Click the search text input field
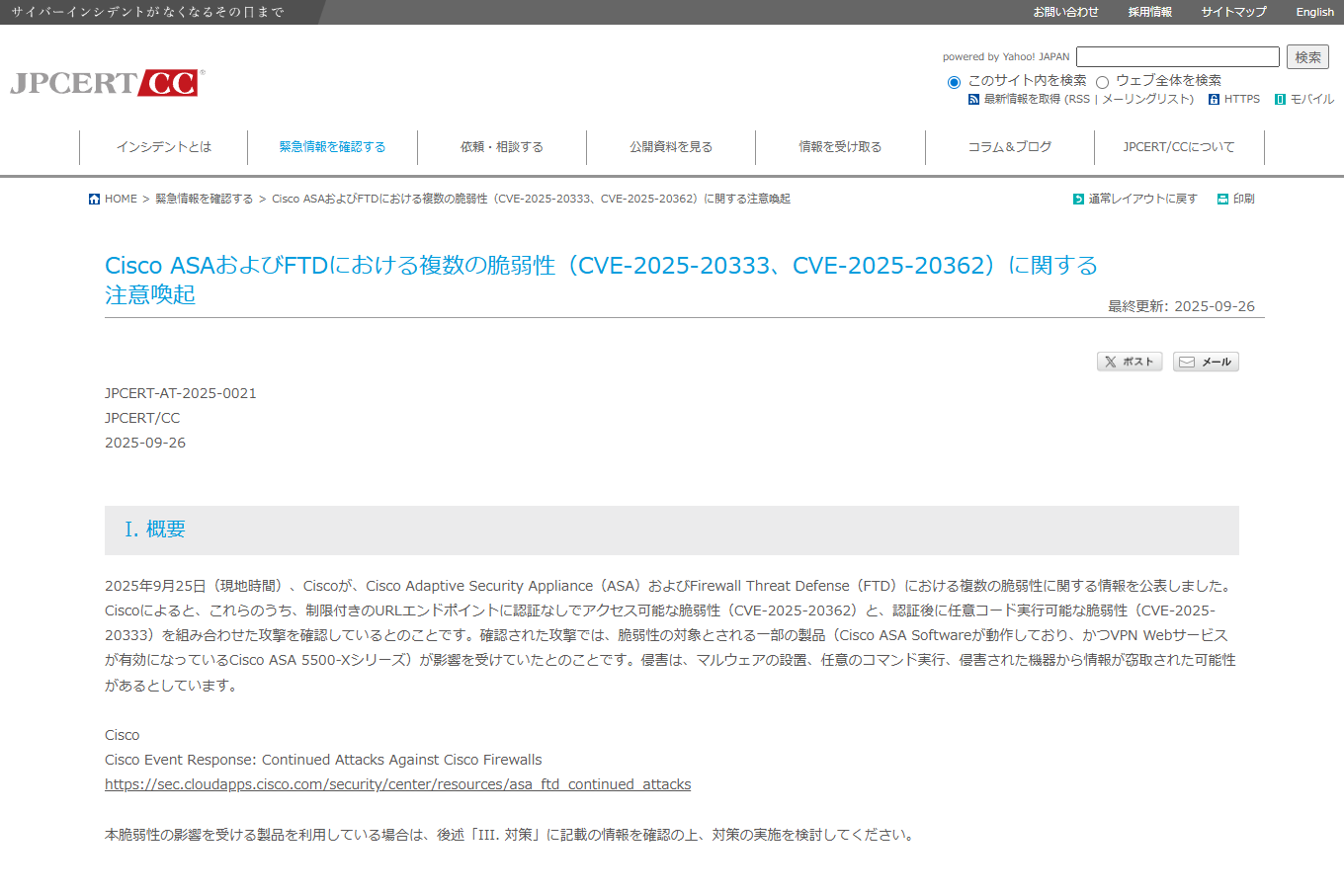1344x896 pixels. click(x=1177, y=57)
